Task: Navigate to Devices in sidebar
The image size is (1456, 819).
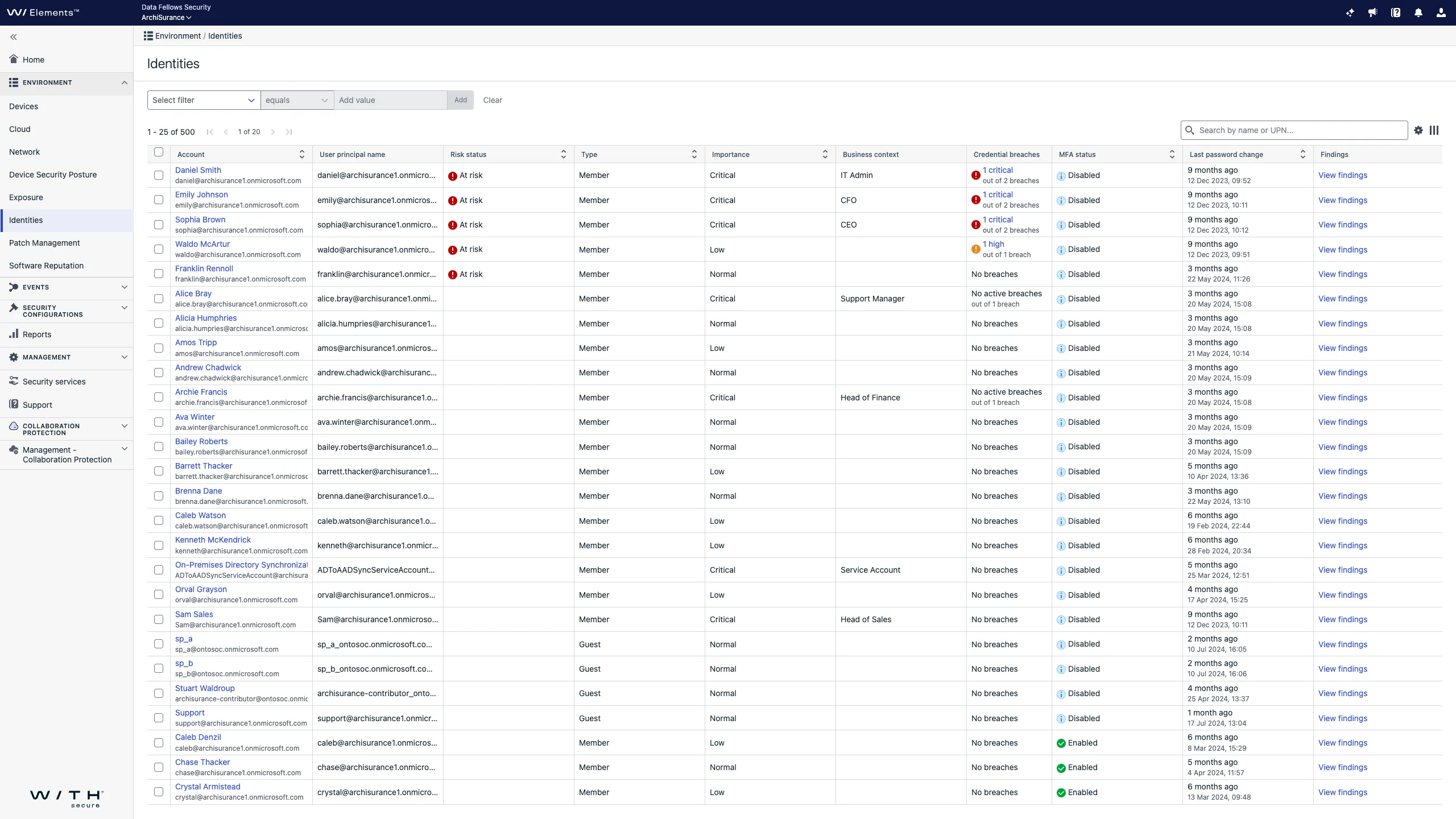Action: (x=24, y=106)
